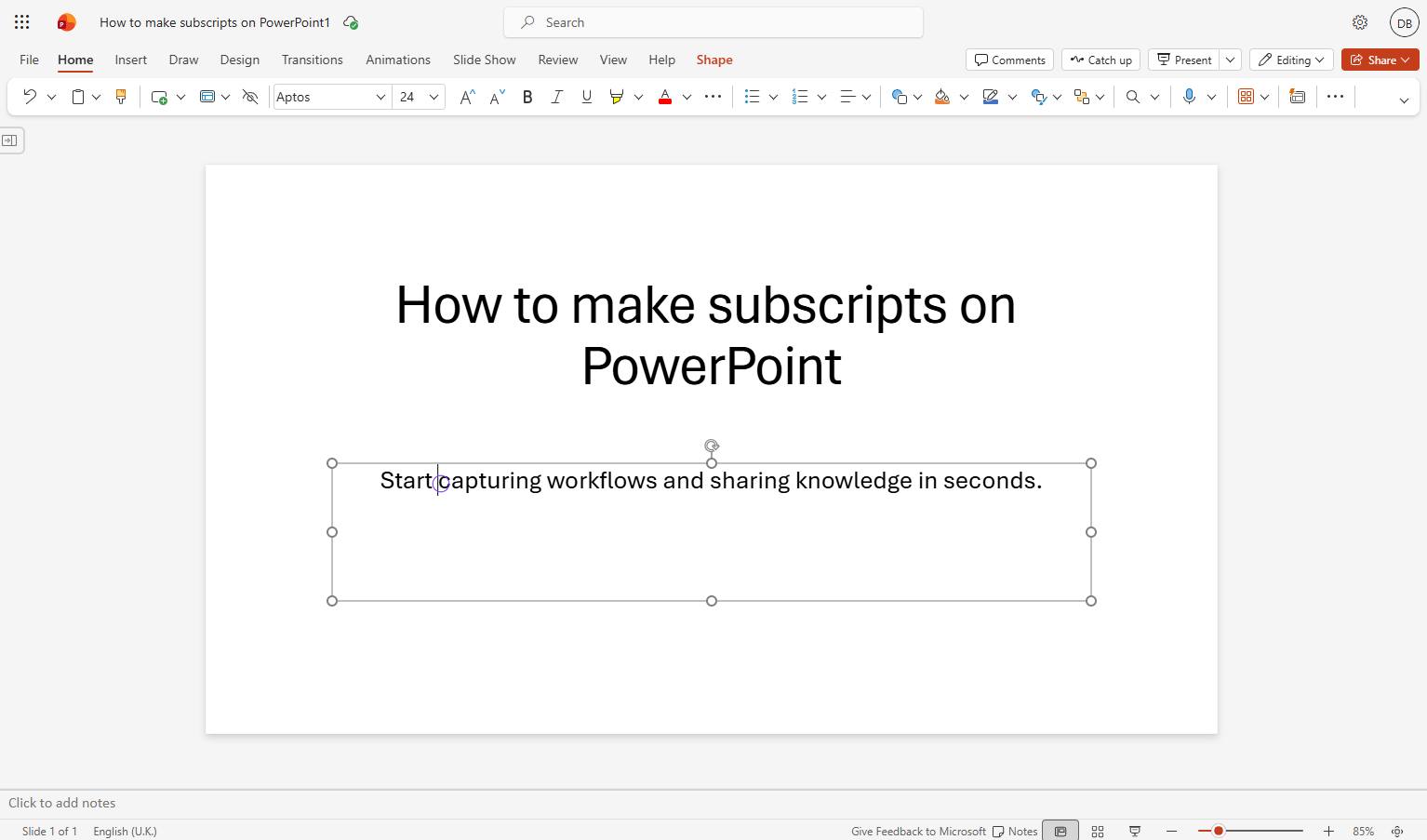Apply bulleted list formatting
This screenshot has width=1427, height=840.
click(x=753, y=97)
